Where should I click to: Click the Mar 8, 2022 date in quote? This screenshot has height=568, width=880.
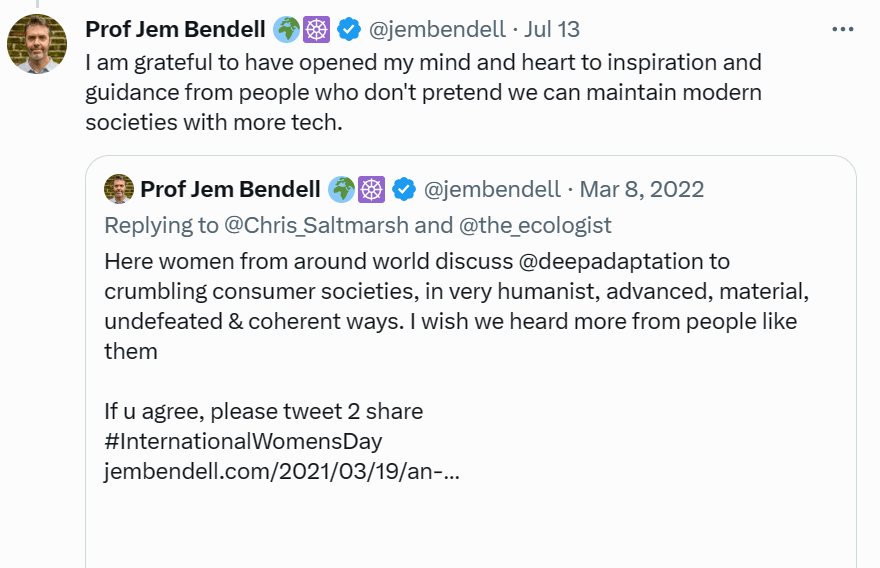pyautogui.click(x=643, y=189)
